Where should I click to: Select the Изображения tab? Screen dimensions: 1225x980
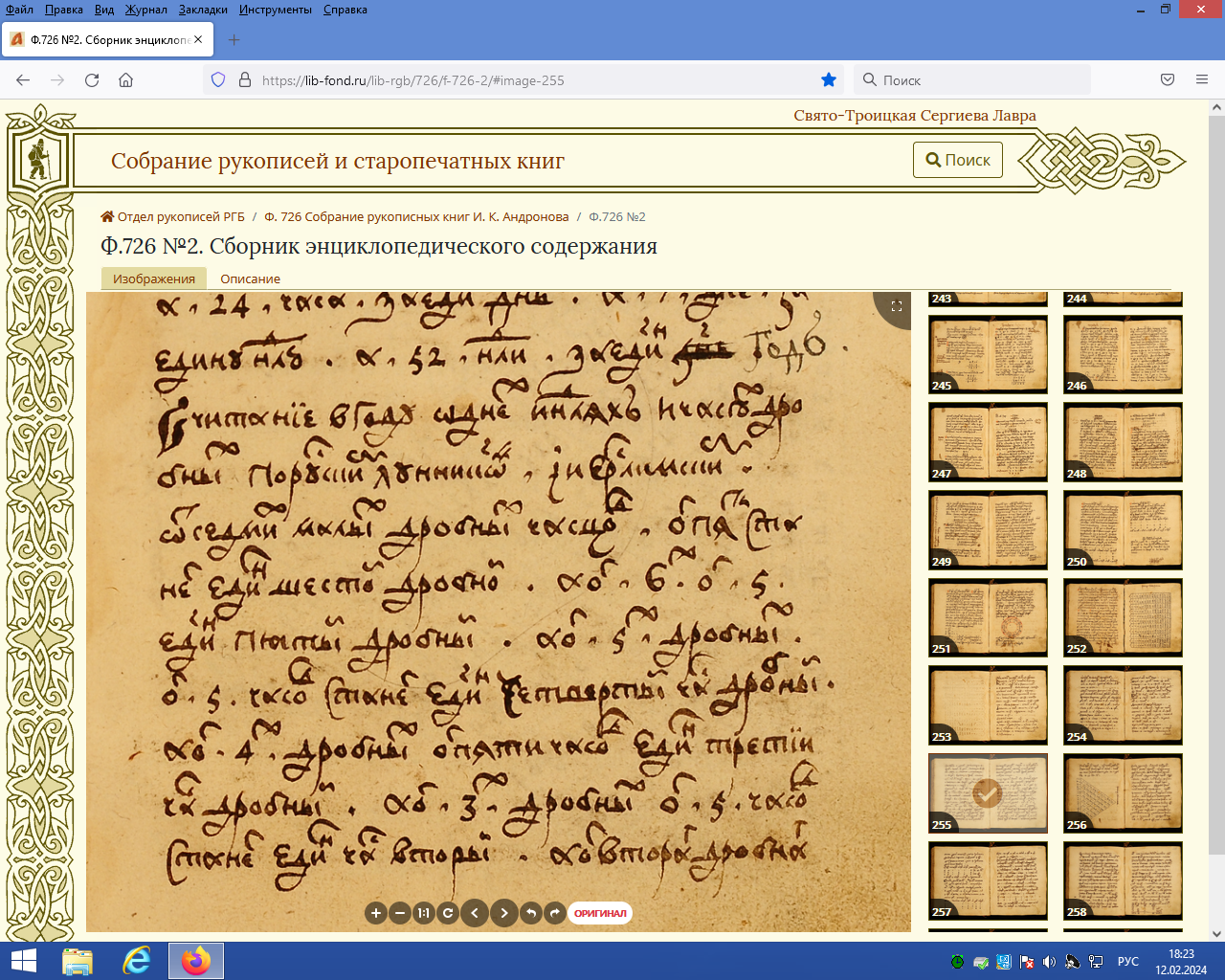point(154,278)
